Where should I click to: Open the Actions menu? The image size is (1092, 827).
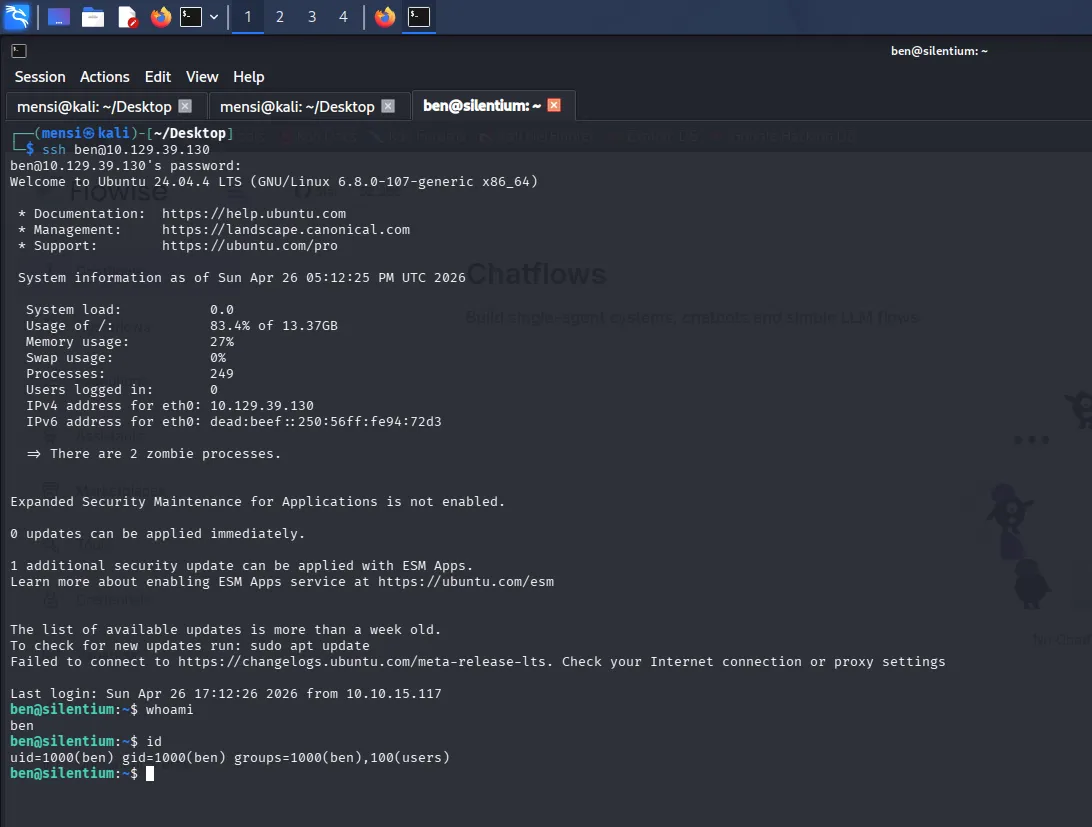(x=104, y=77)
